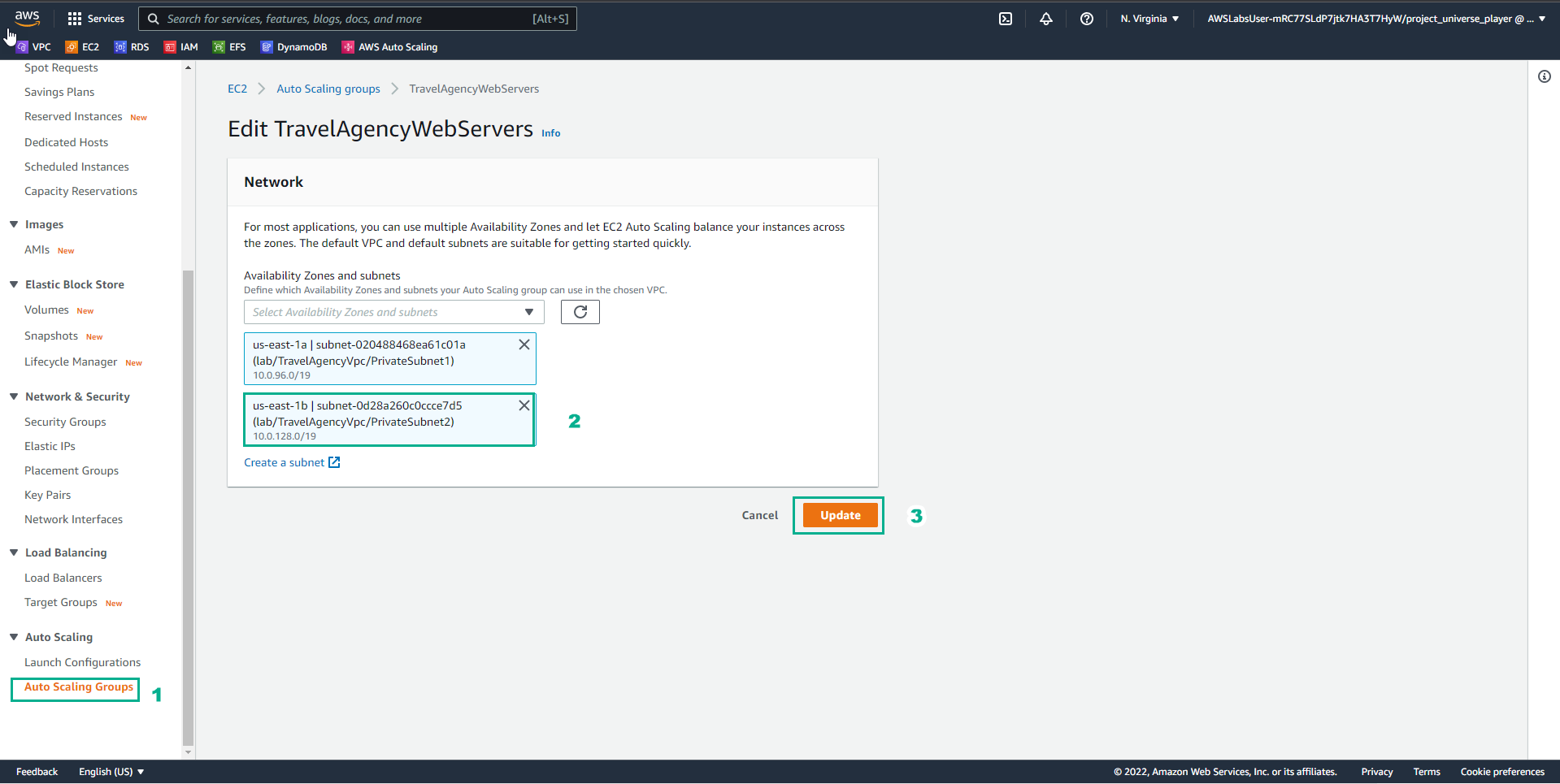Open the AWS Auto Scaling shortcut
This screenshot has height=784, width=1560.
[x=389, y=47]
